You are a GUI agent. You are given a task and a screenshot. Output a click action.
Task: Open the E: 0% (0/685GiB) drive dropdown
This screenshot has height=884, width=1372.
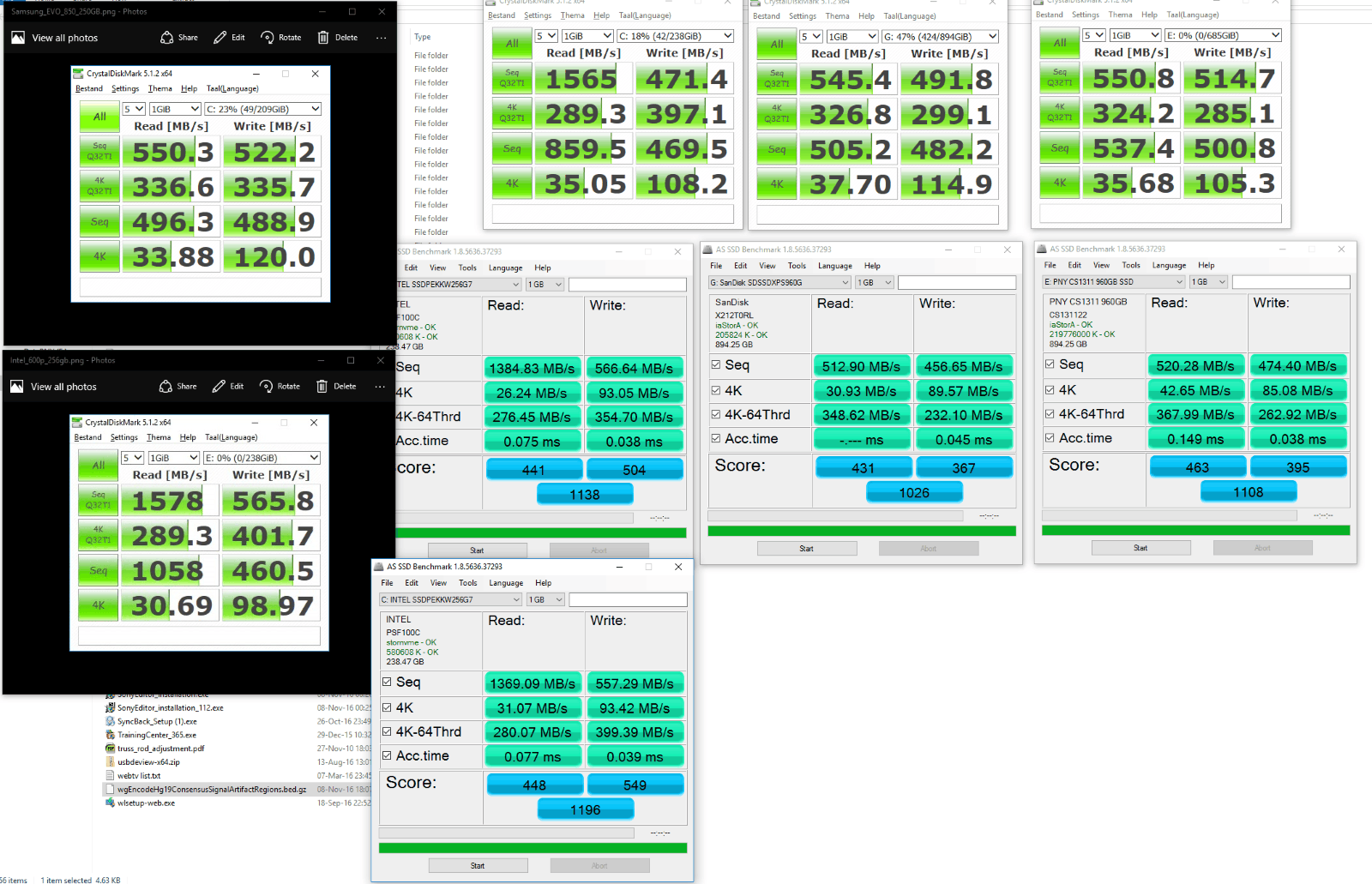click(1224, 35)
